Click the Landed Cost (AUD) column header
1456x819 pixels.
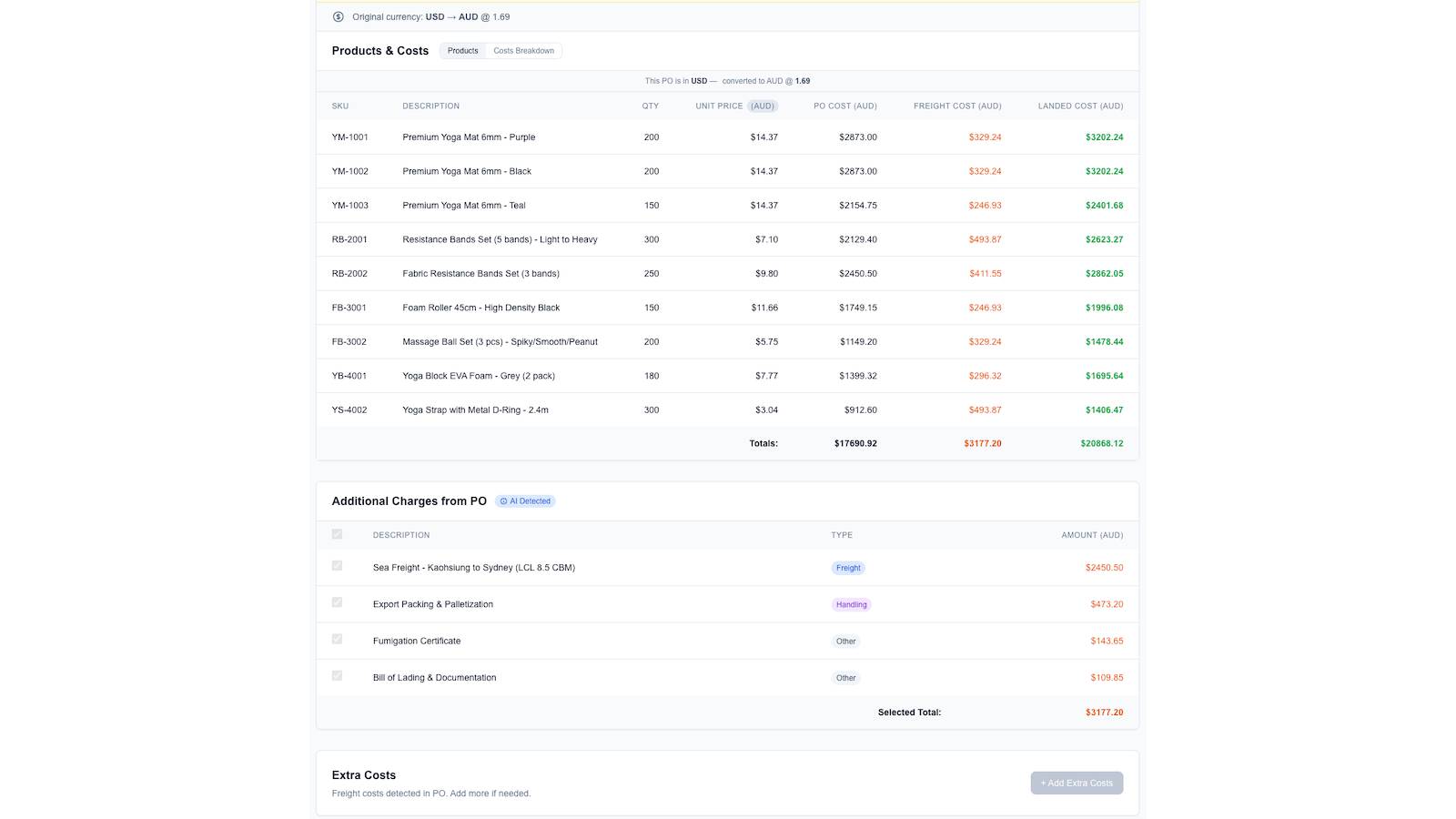(1080, 106)
